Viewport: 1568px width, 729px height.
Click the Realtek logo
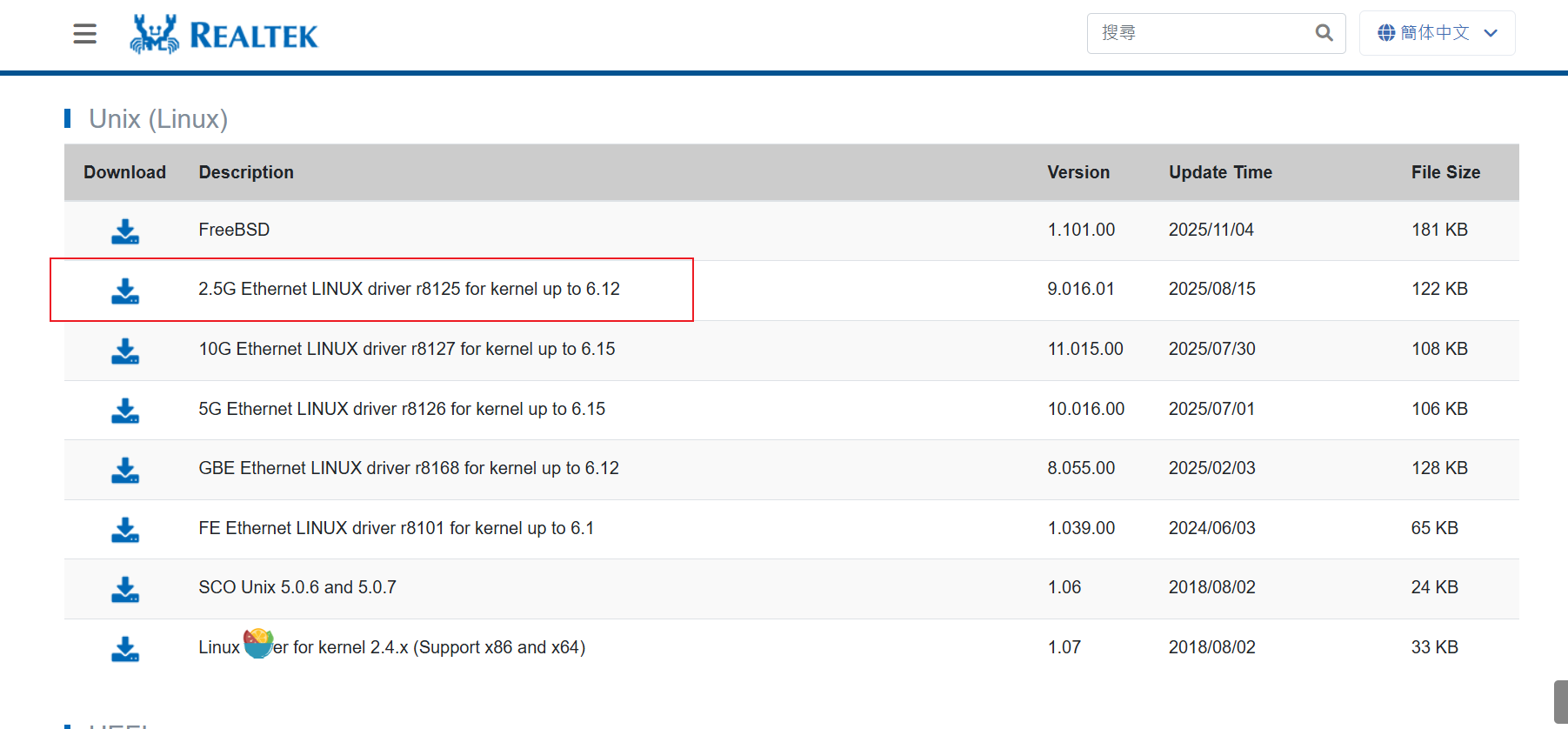pos(224,35)
